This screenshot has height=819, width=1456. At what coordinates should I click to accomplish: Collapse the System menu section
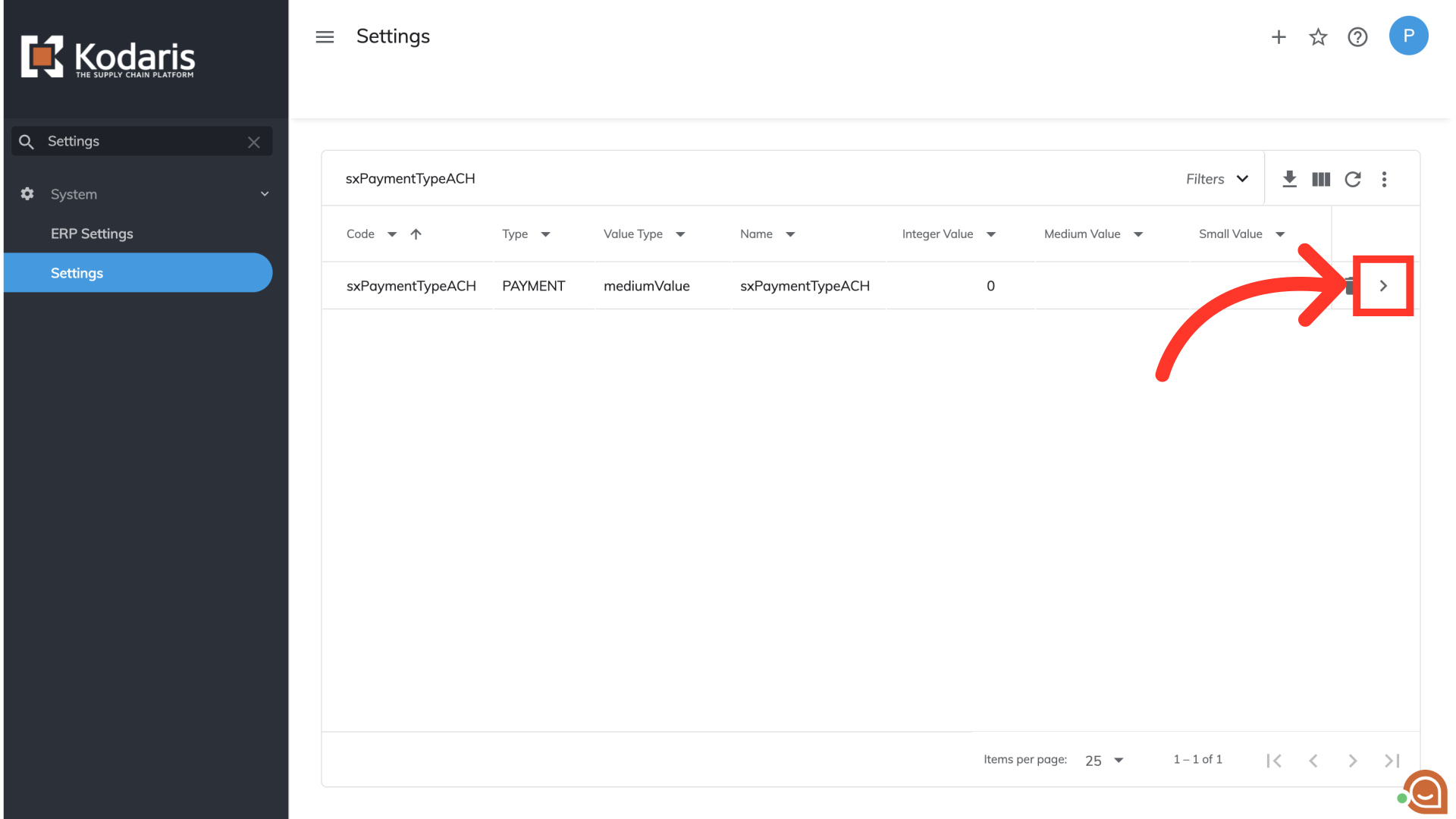[265, 194]
